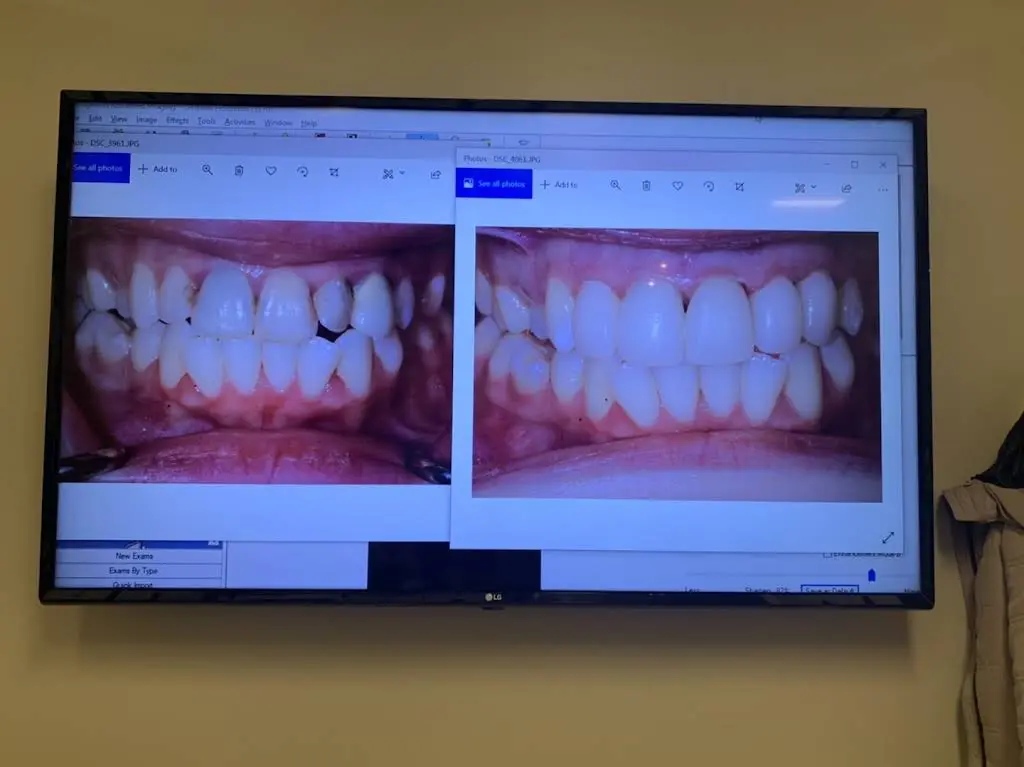
Task: Click rotate icon in front Photos window
Action: 709,187
